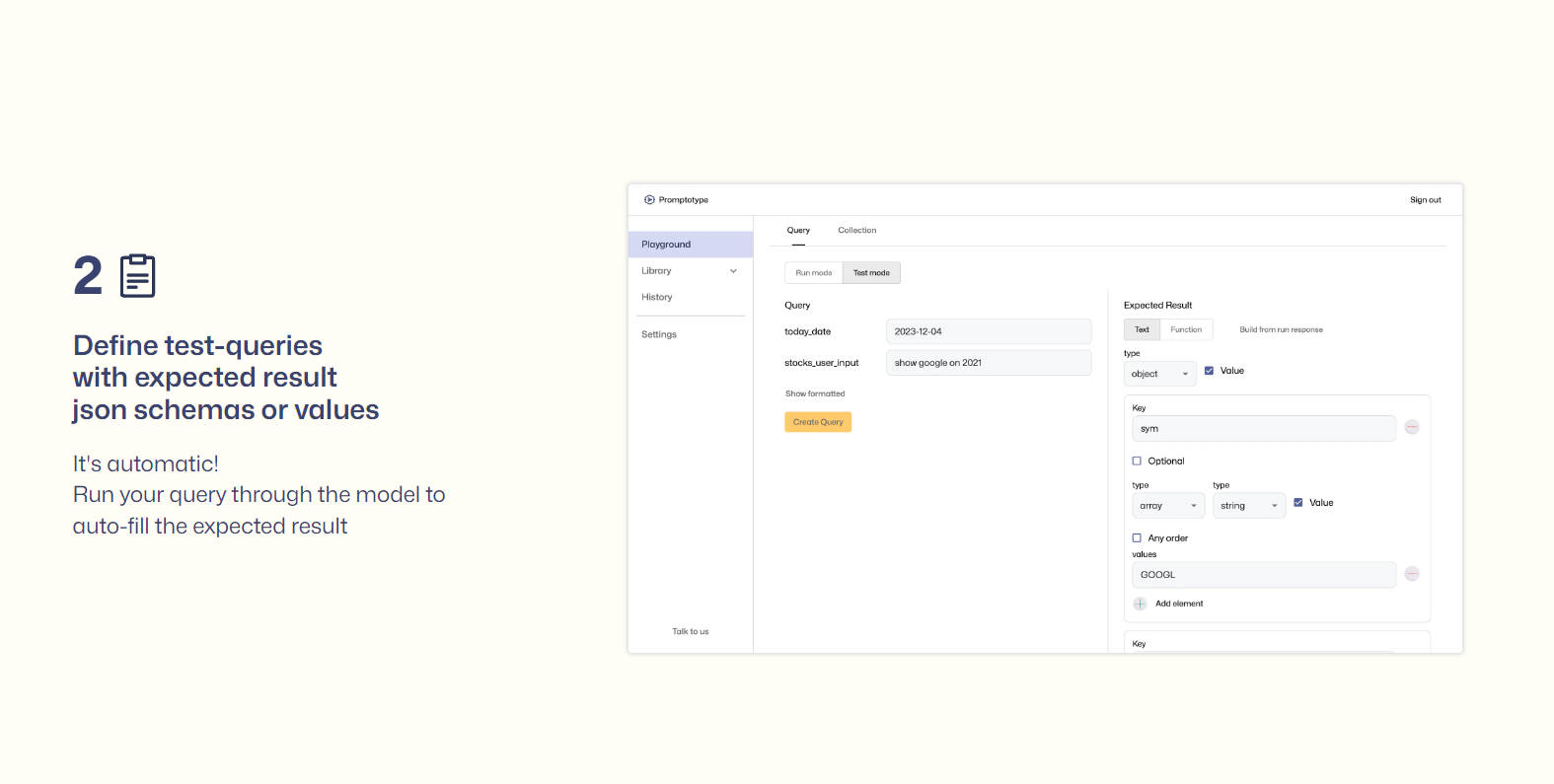The width and height of the screenshot is (1554, 784).
Task: Click the Promptotype logo icon
Action: tap(649, 199)
